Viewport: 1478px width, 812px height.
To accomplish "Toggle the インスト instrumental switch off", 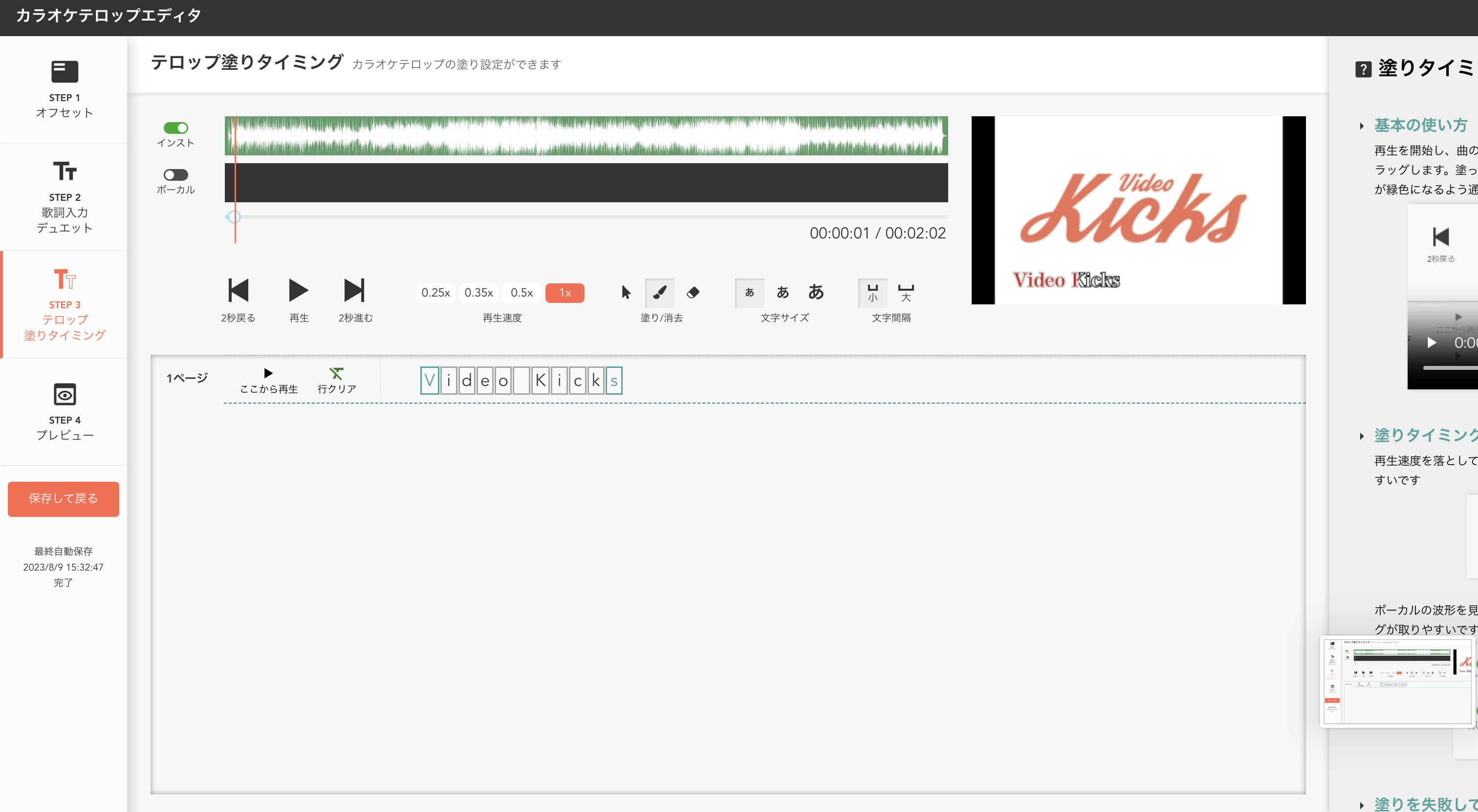I will point(175,128).
